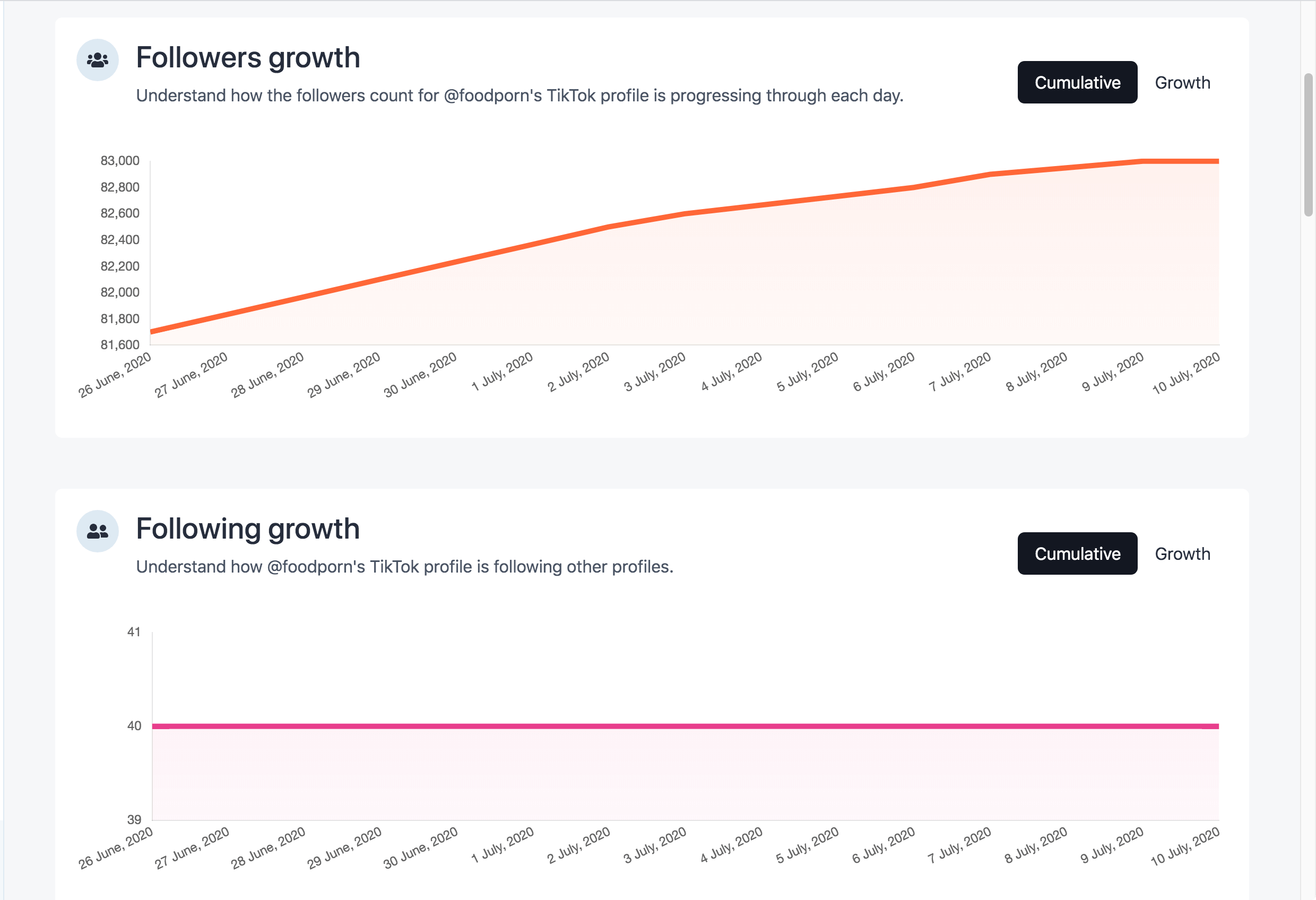Viewport: 1316px width, 900px height.
Task: Click the 10 July, 2020 date label
Action: (x=1187, y=374)
